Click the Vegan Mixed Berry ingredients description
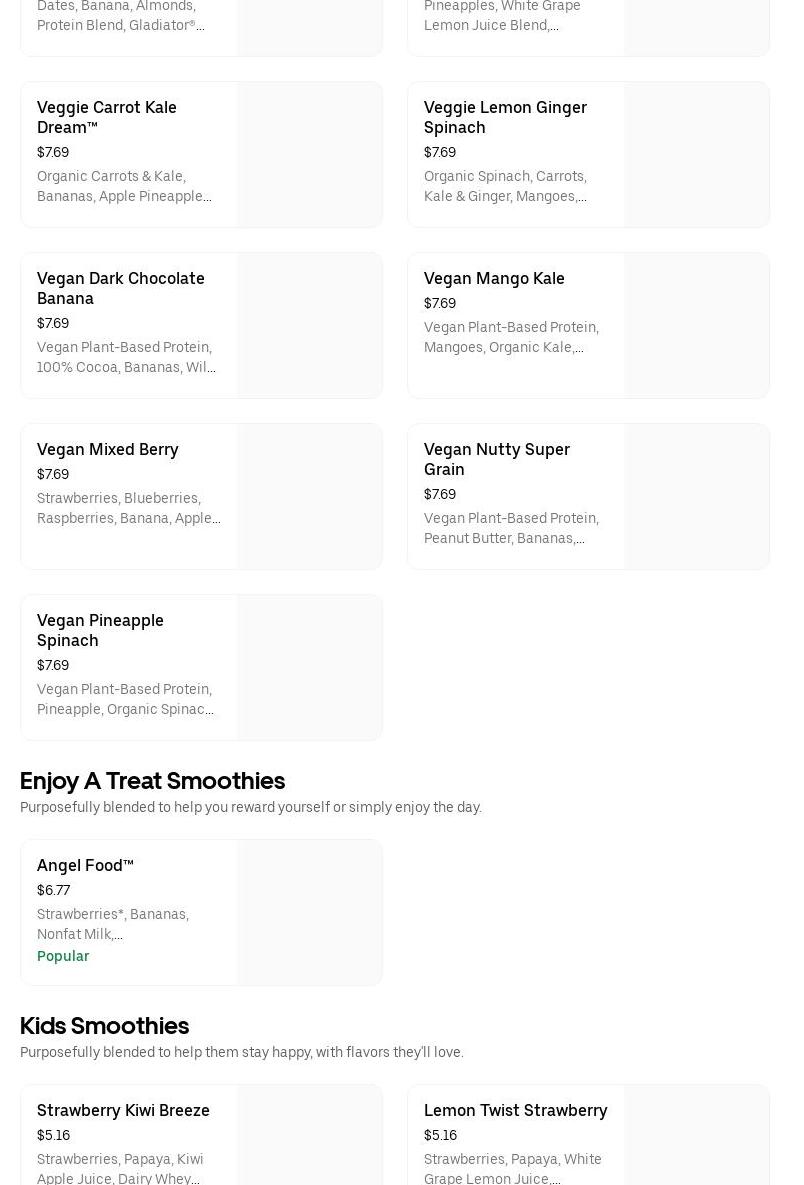This screenshot has height=1185, width=804. tap(128, 508)
